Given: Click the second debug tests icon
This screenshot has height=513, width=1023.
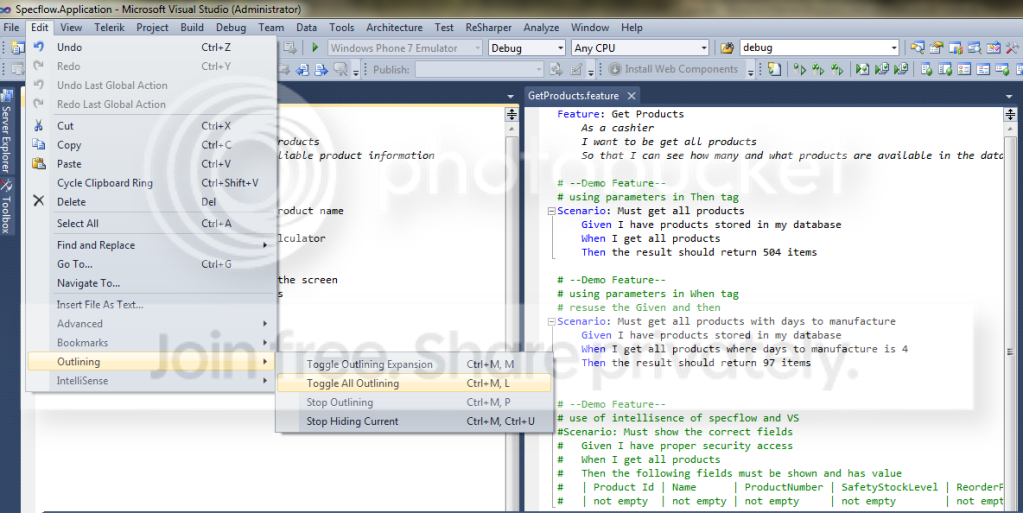Looking at the screenshot, I should click(881, 69).
